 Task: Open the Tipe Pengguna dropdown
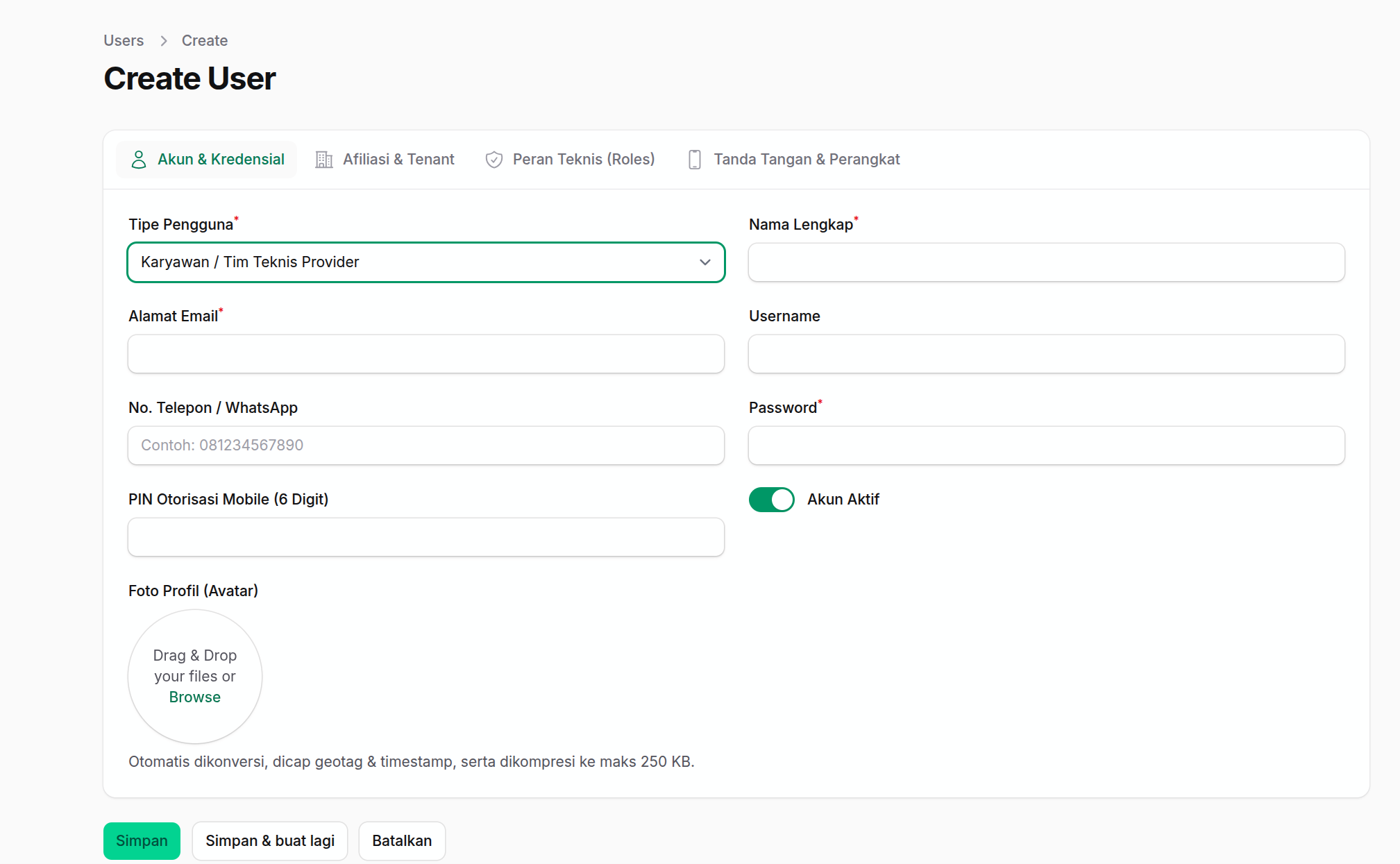[426, 262]
